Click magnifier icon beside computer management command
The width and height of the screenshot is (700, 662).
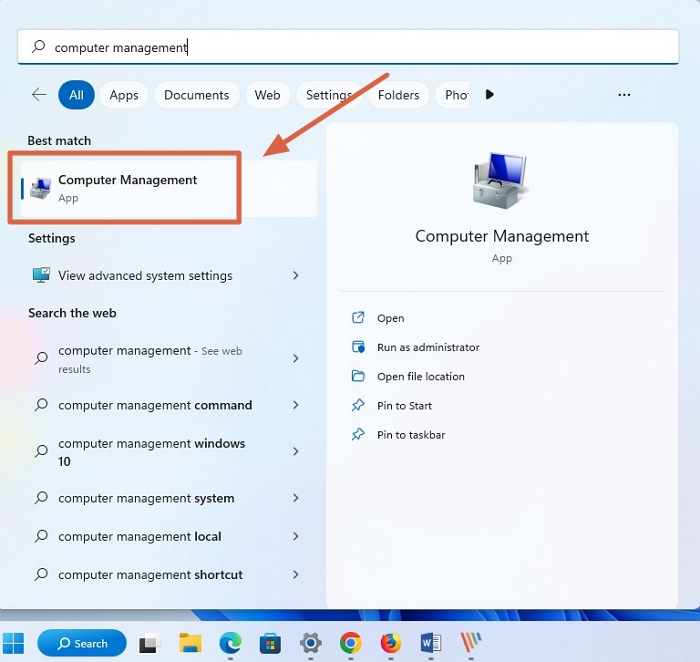42,405
